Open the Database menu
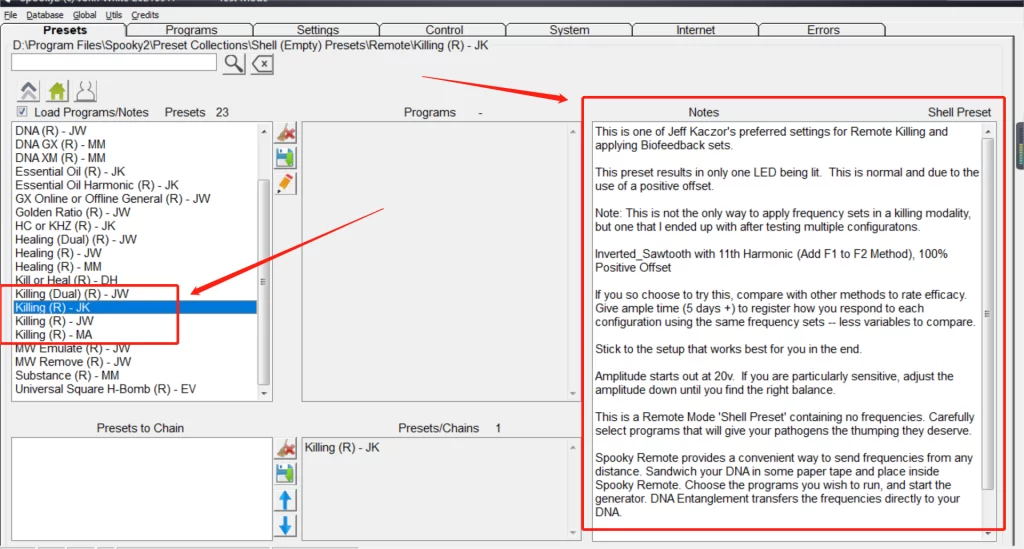 [44, 15]
